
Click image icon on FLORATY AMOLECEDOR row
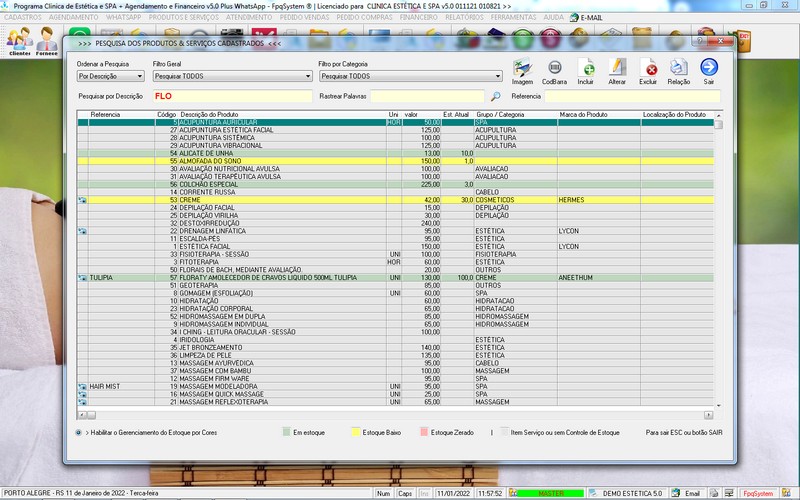[x=82, y=278]
